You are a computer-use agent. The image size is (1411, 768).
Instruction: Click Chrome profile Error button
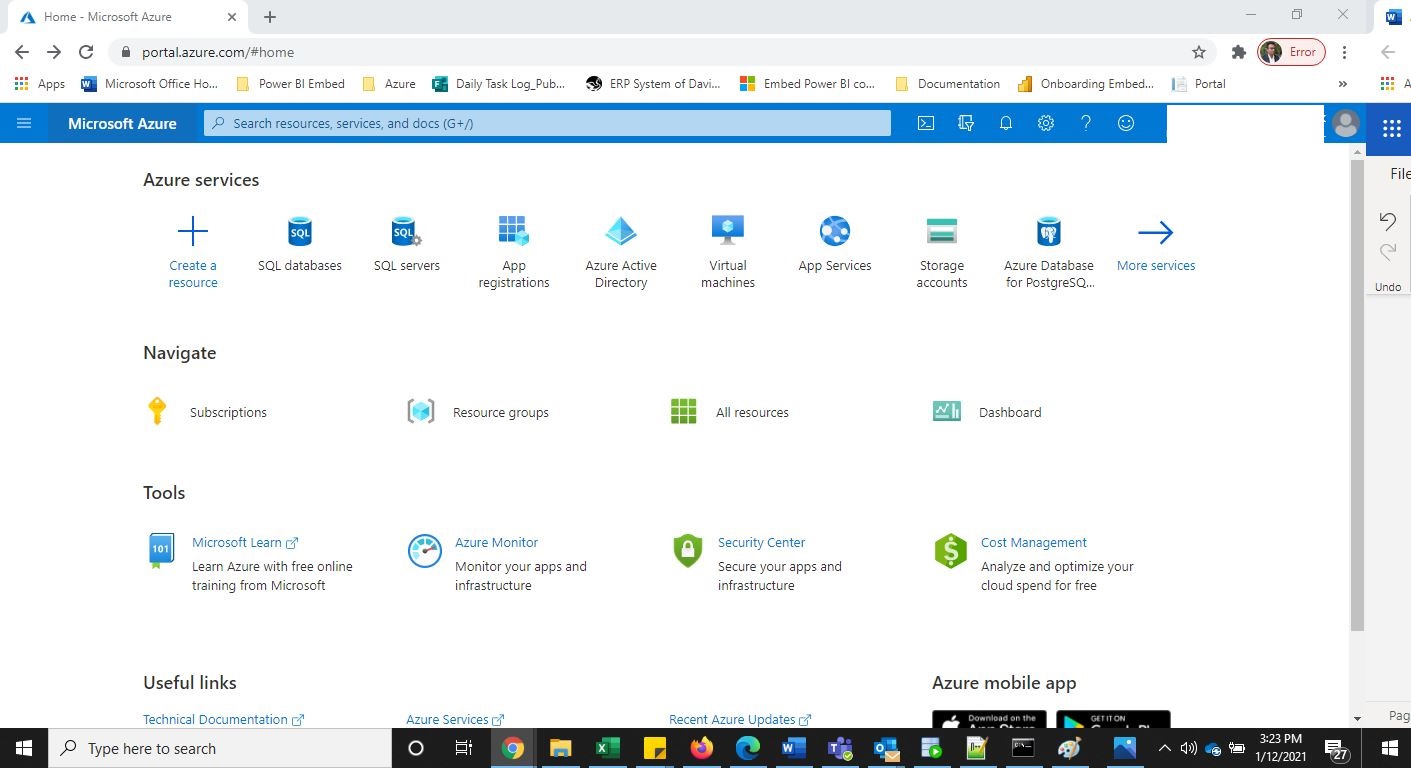pos(1291,52)
